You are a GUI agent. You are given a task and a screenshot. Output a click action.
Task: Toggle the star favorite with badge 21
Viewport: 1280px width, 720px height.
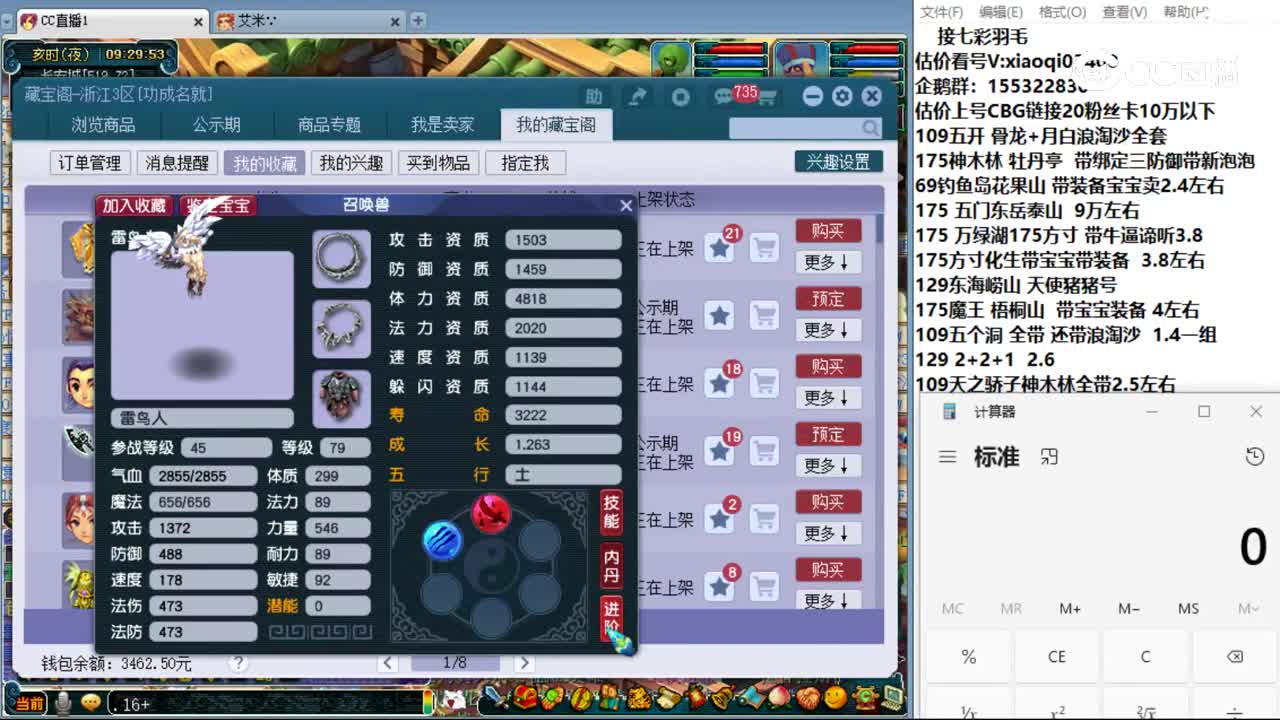click(721, 250)
